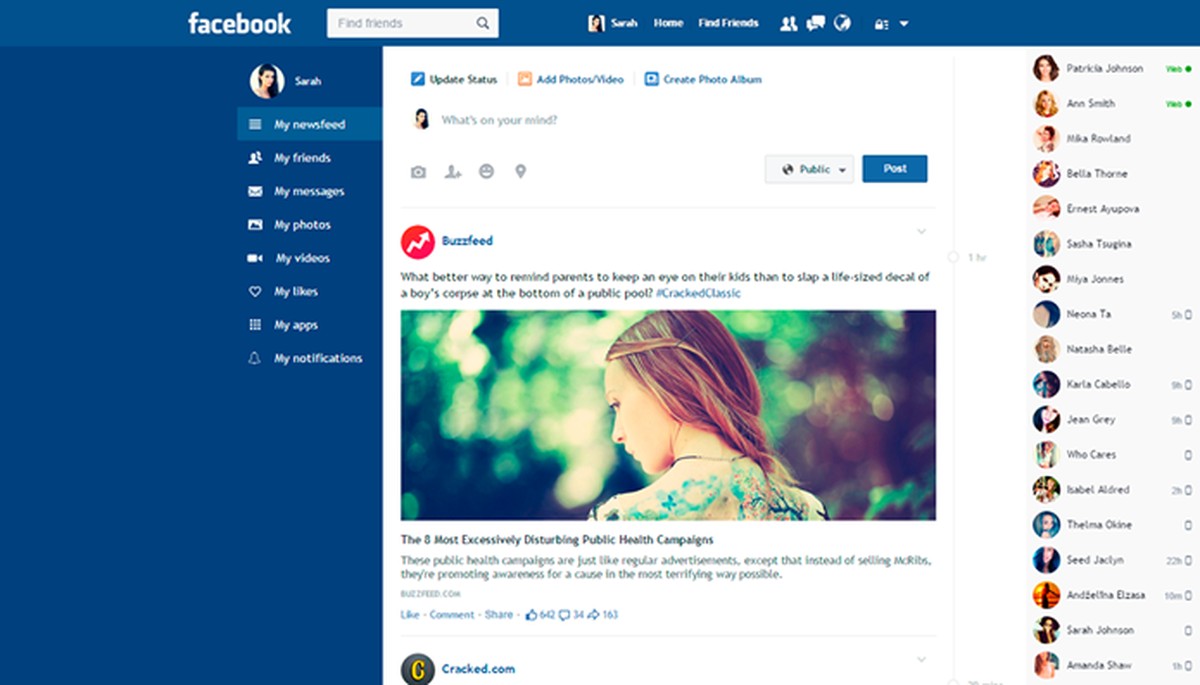Screen dimensions: 1200x685
Task: Open Find Friends in the top navigation
Action: coord(728,22)
